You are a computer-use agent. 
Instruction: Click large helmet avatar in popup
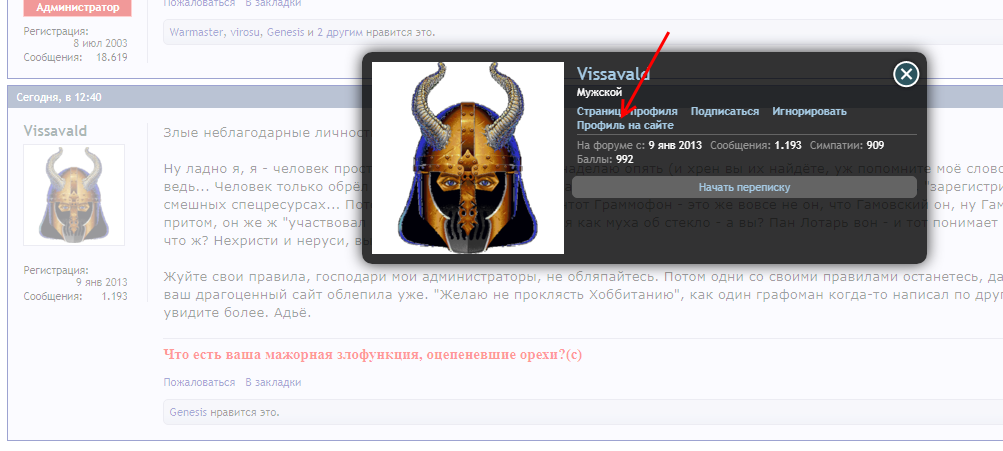pyautogui.click(x=468, y=158)
